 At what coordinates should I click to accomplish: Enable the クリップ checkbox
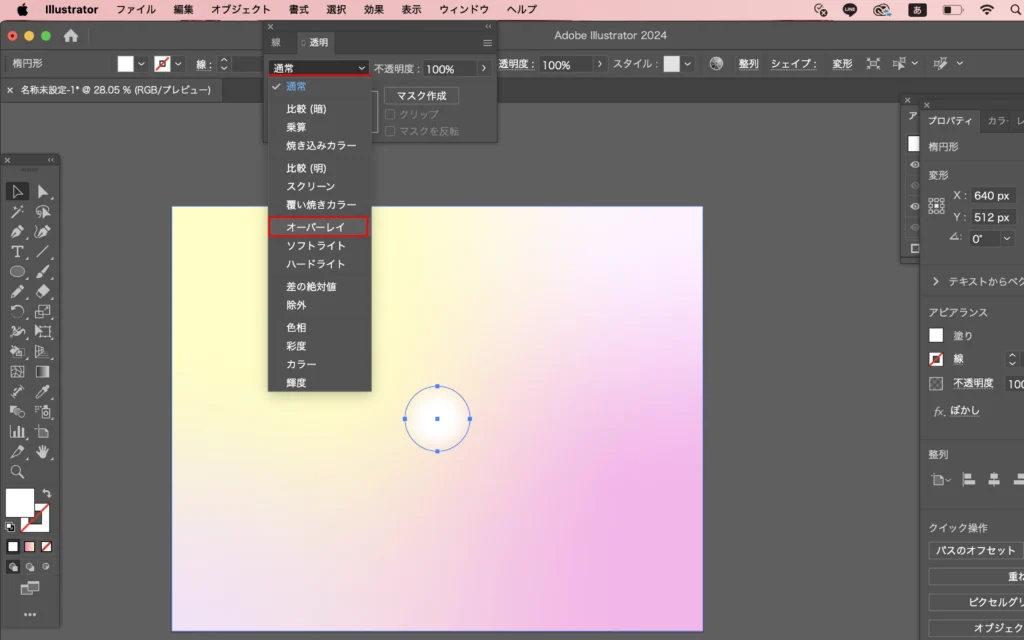click(390, 114)
